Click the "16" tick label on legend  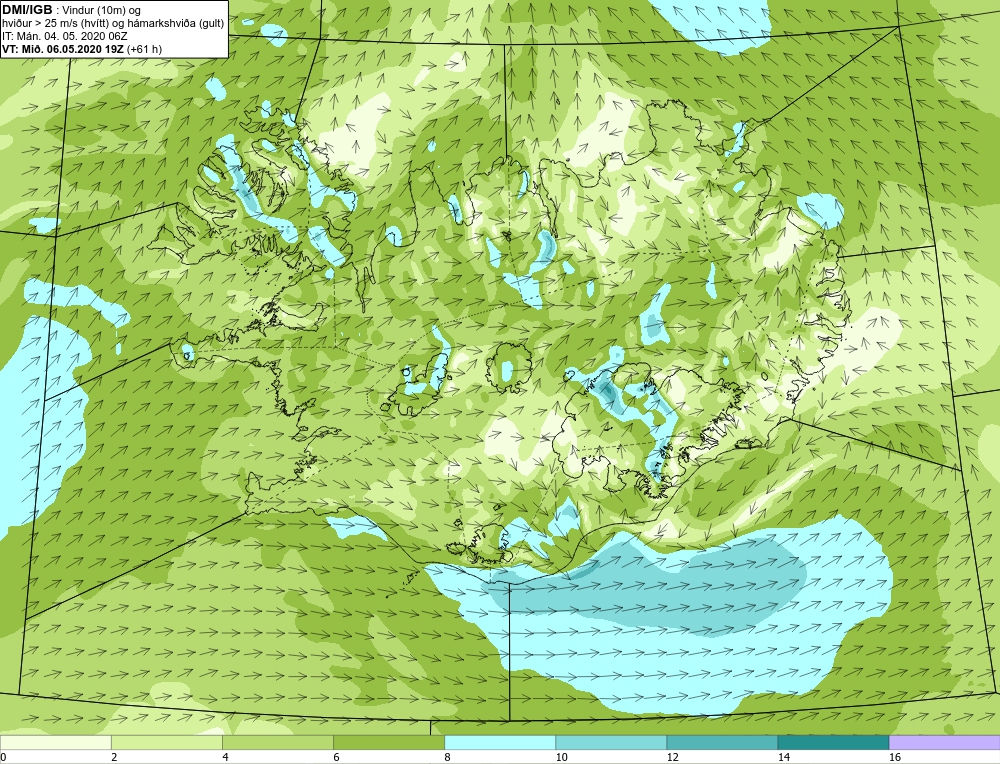pos(894,757)
